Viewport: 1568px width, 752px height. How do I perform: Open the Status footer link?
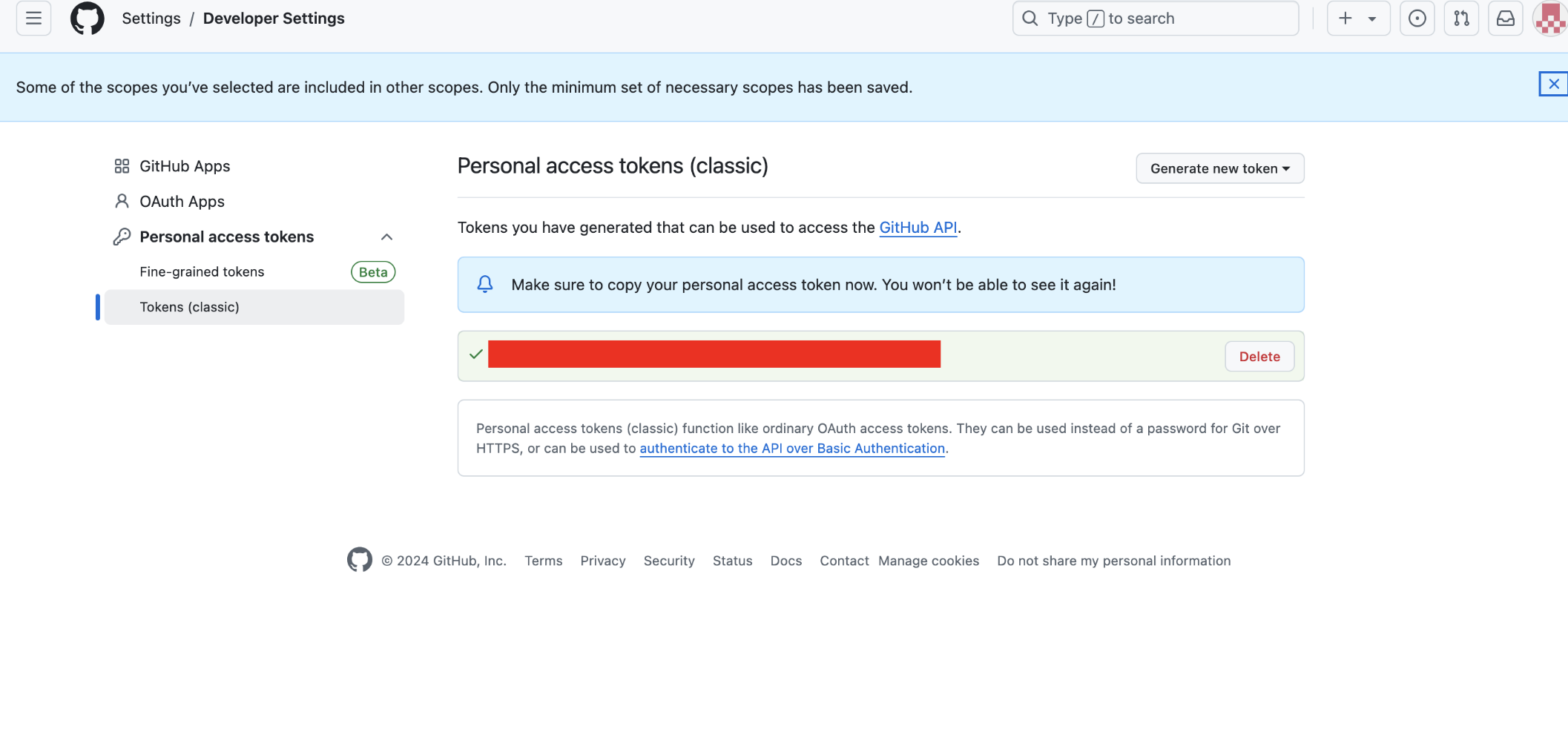733,561
